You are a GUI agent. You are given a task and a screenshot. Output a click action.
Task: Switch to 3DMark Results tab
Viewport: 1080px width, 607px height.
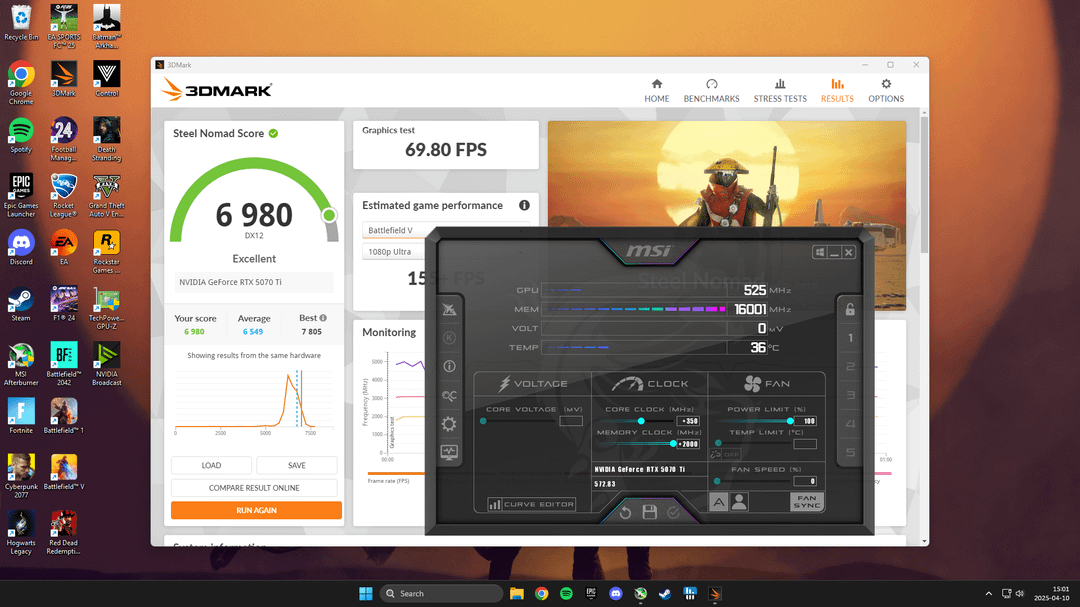click(x=837, y=91)
